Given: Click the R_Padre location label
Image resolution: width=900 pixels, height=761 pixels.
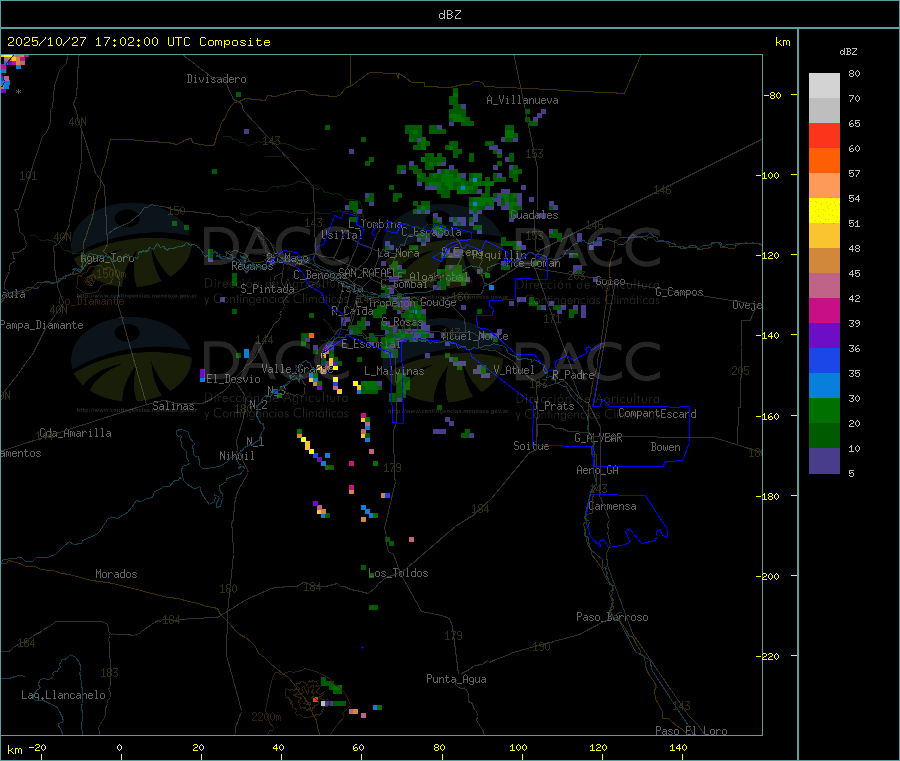Looking at the screenshot, I should (573, 375).
